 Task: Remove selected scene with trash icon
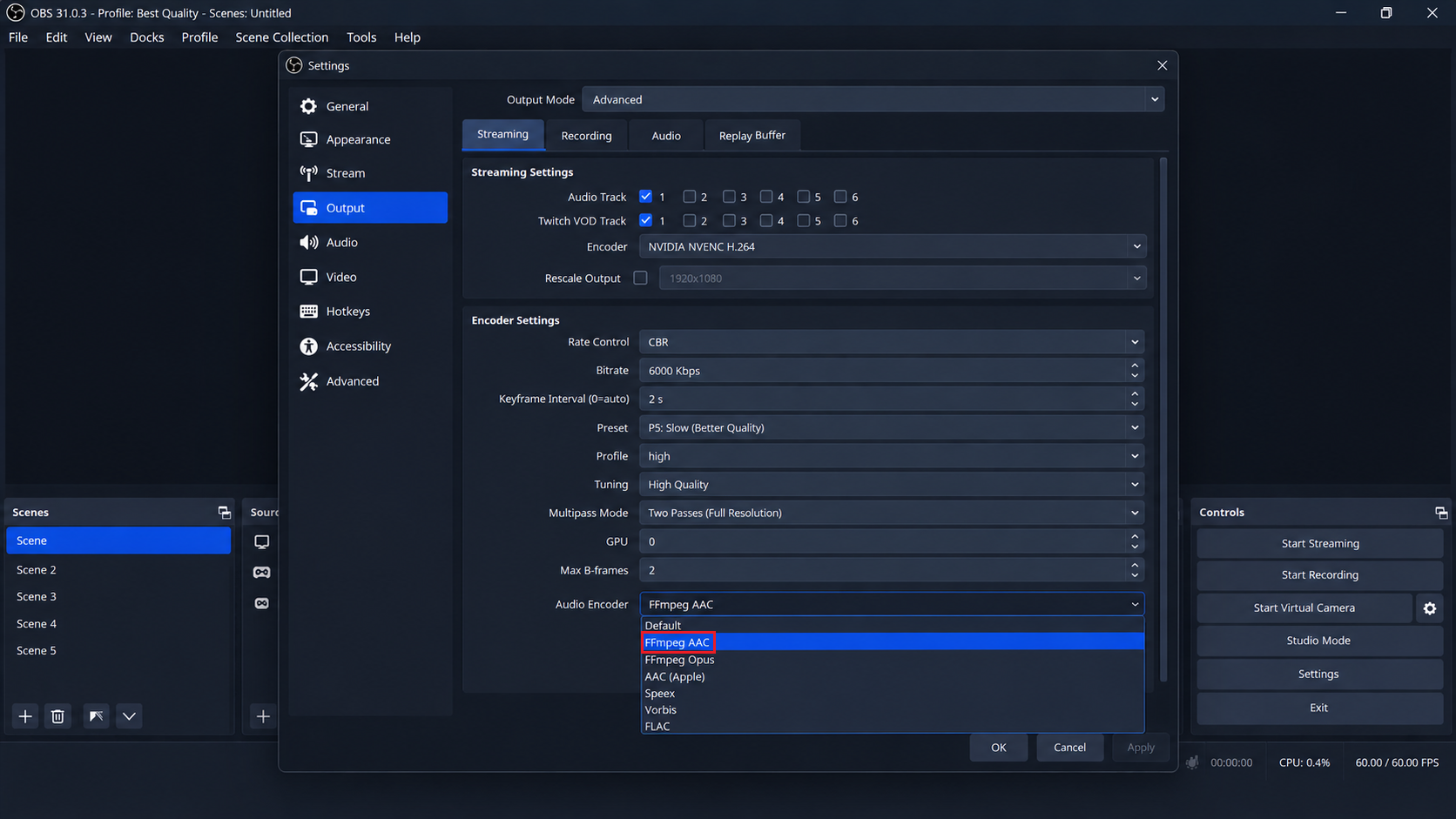(57, 716)
